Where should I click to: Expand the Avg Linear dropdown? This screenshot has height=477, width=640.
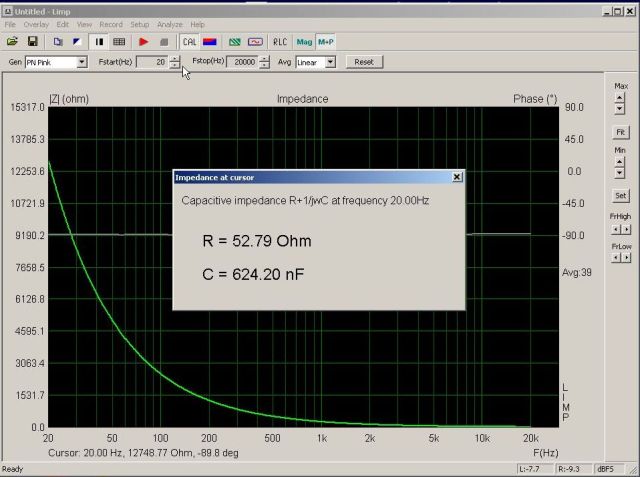pyautogui.click(x=330, y=62)
